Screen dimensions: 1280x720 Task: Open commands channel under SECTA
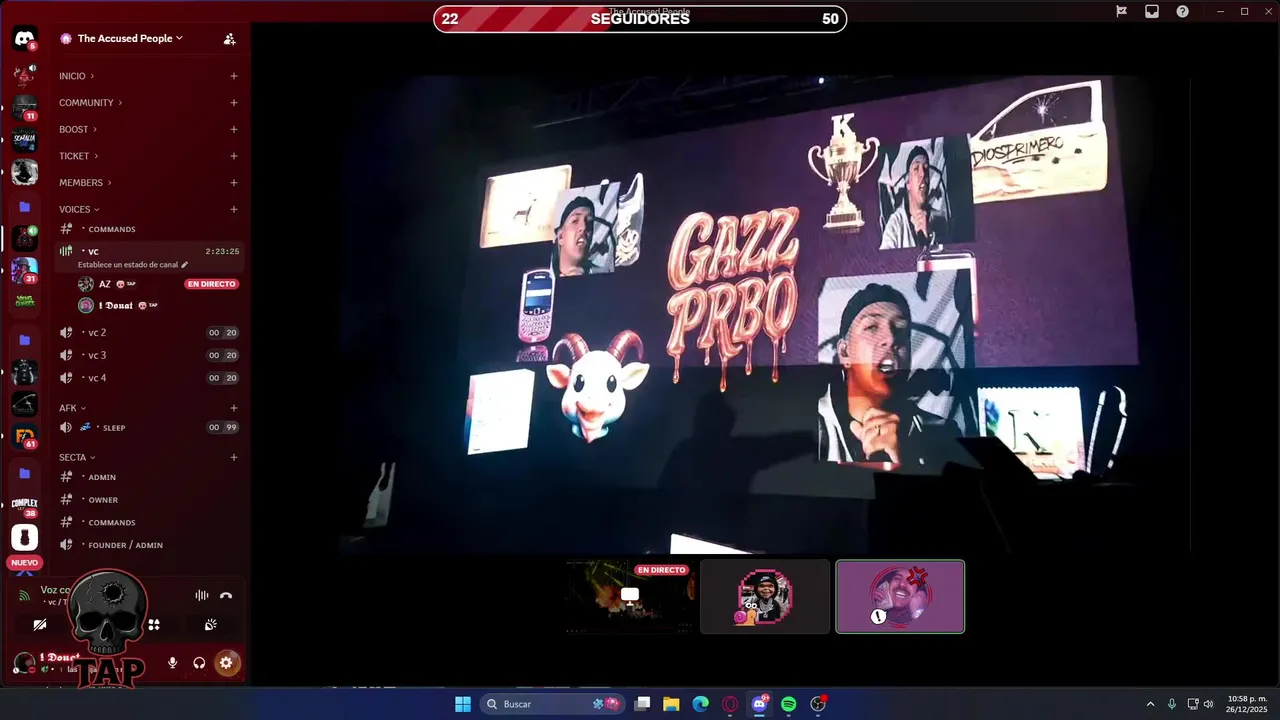[x=149, y=522]
